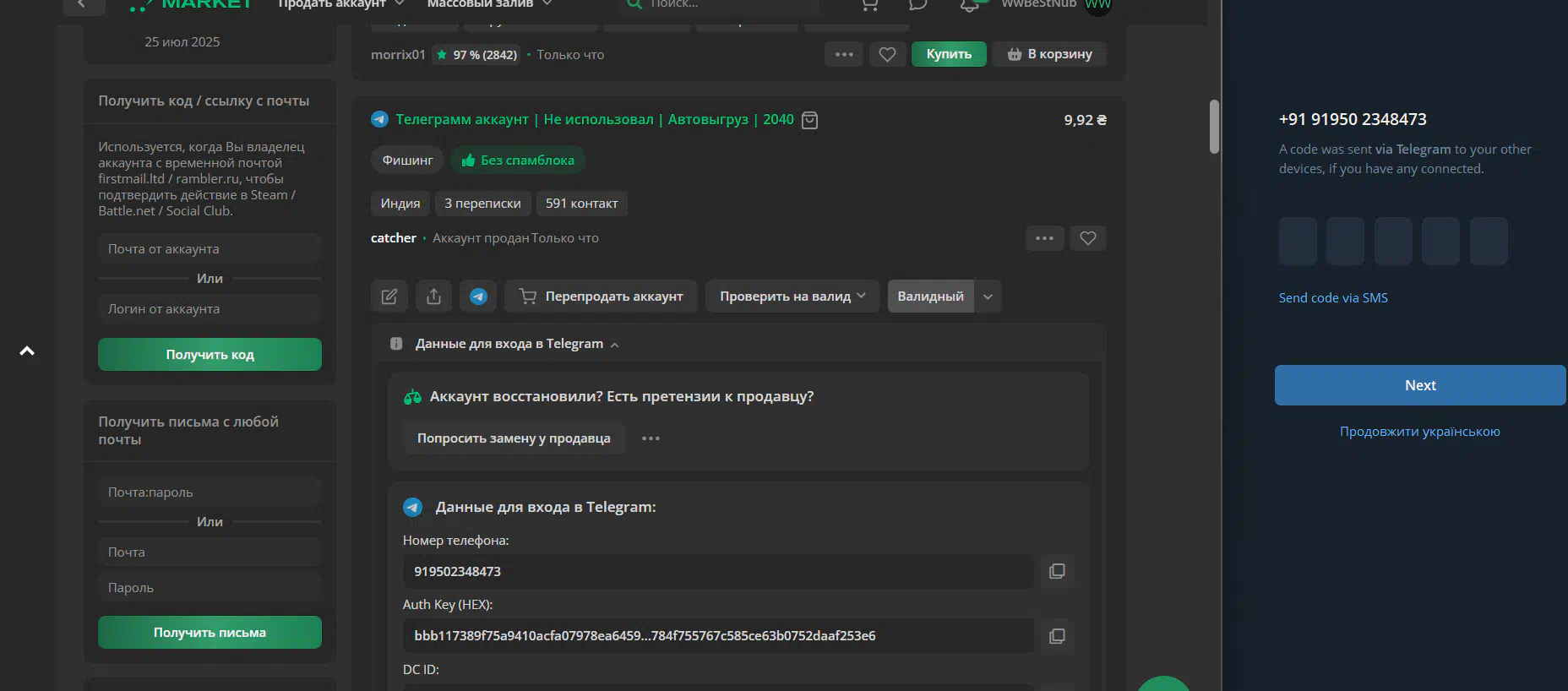Click the phone number field value
Viewport: 1568px width, 691px height.
[718, 572]
